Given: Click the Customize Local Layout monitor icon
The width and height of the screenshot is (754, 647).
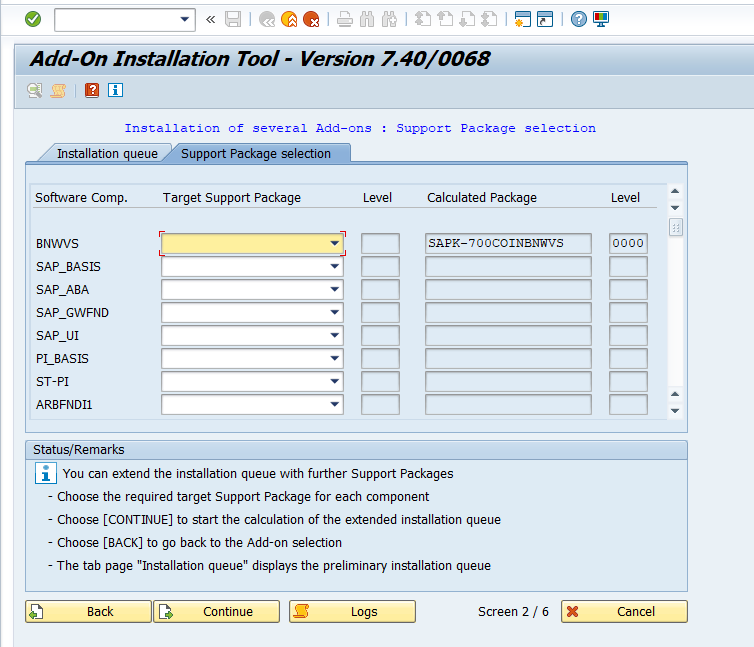Looking at the screenshot, I should tap(601, 19).
